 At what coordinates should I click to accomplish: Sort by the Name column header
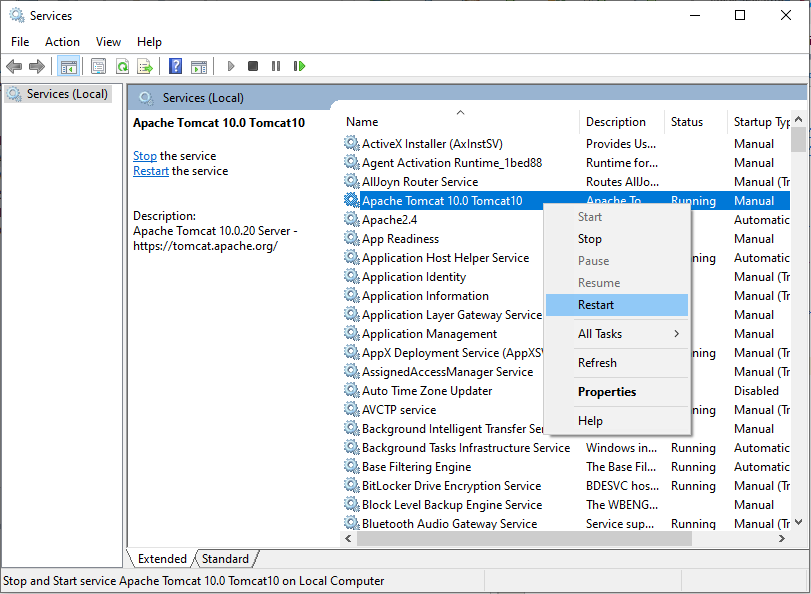(460, 122)
